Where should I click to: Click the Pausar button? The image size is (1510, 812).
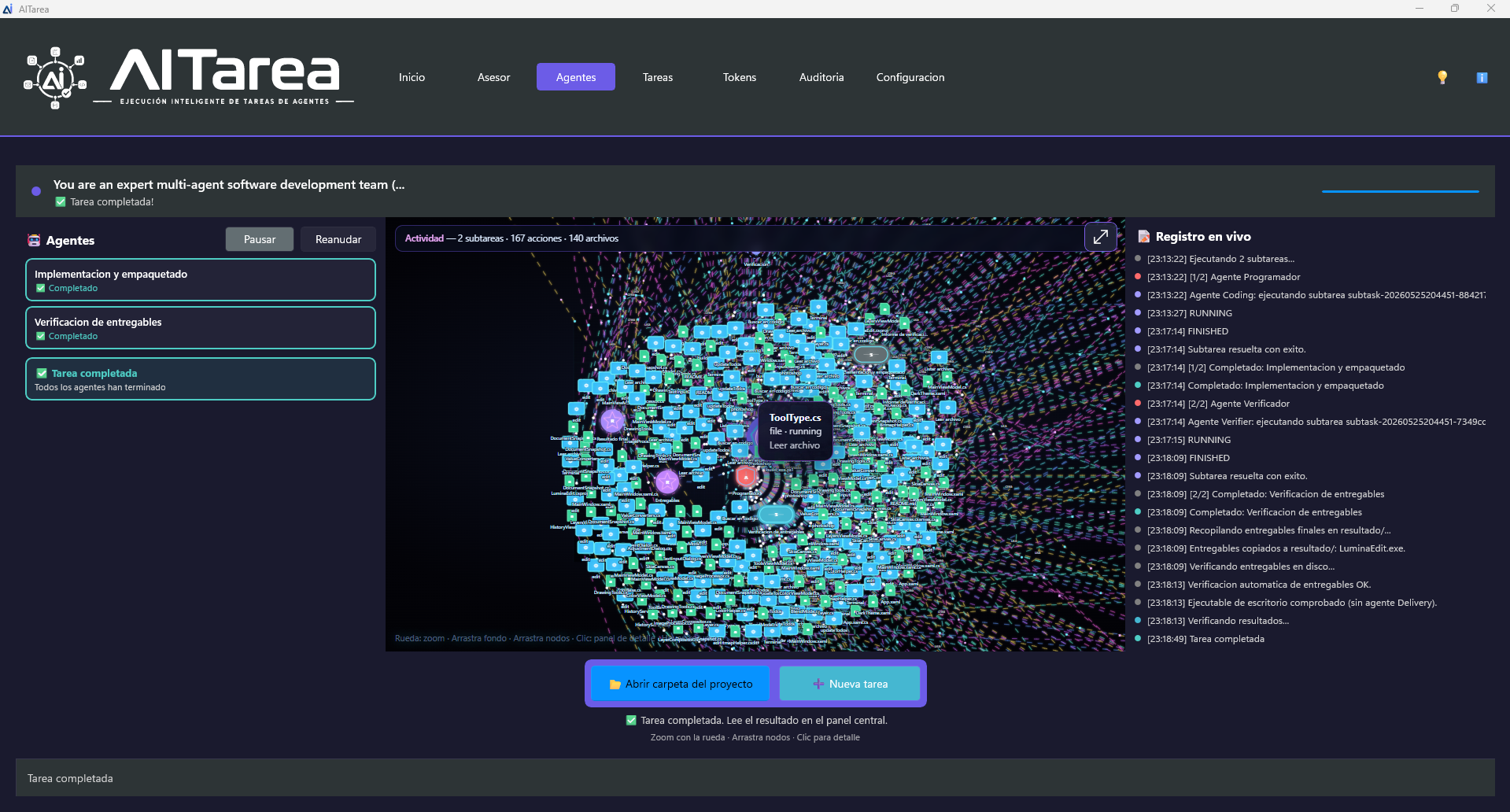click(260, 239)
